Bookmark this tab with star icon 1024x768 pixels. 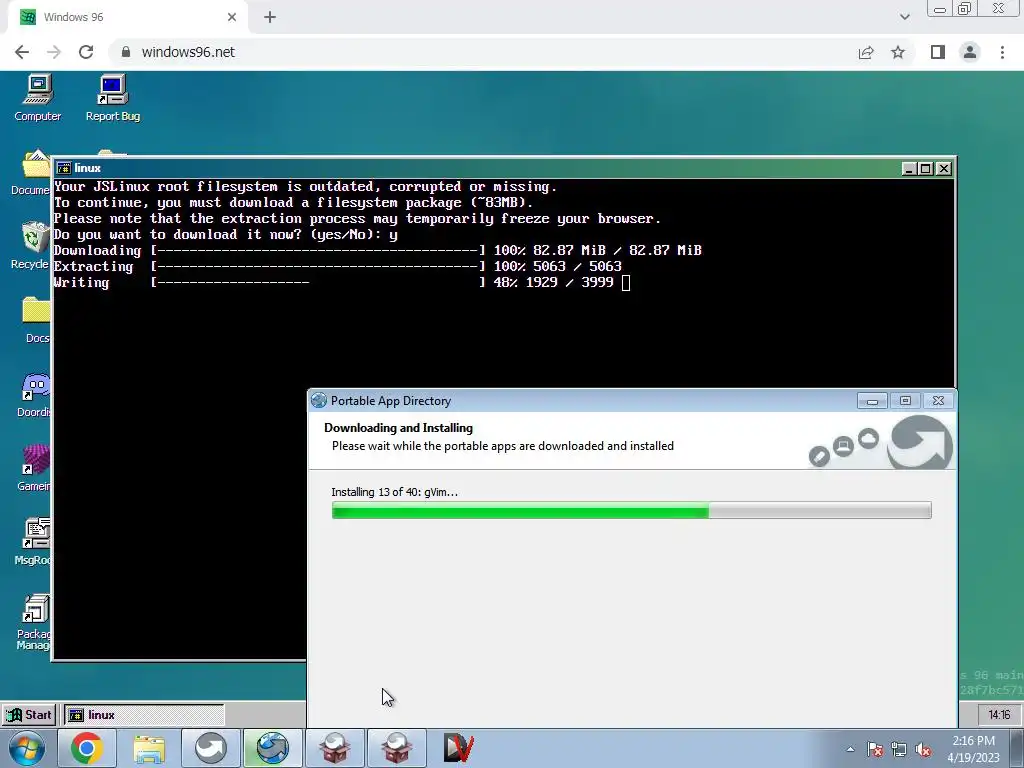coord(898,52)
